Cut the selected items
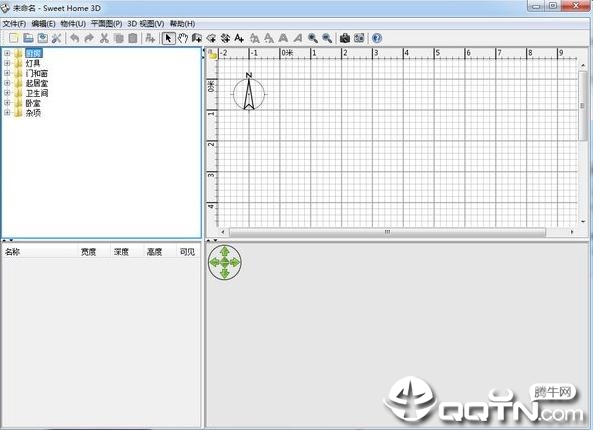593x430 pixels. click(x=104, y=38)
